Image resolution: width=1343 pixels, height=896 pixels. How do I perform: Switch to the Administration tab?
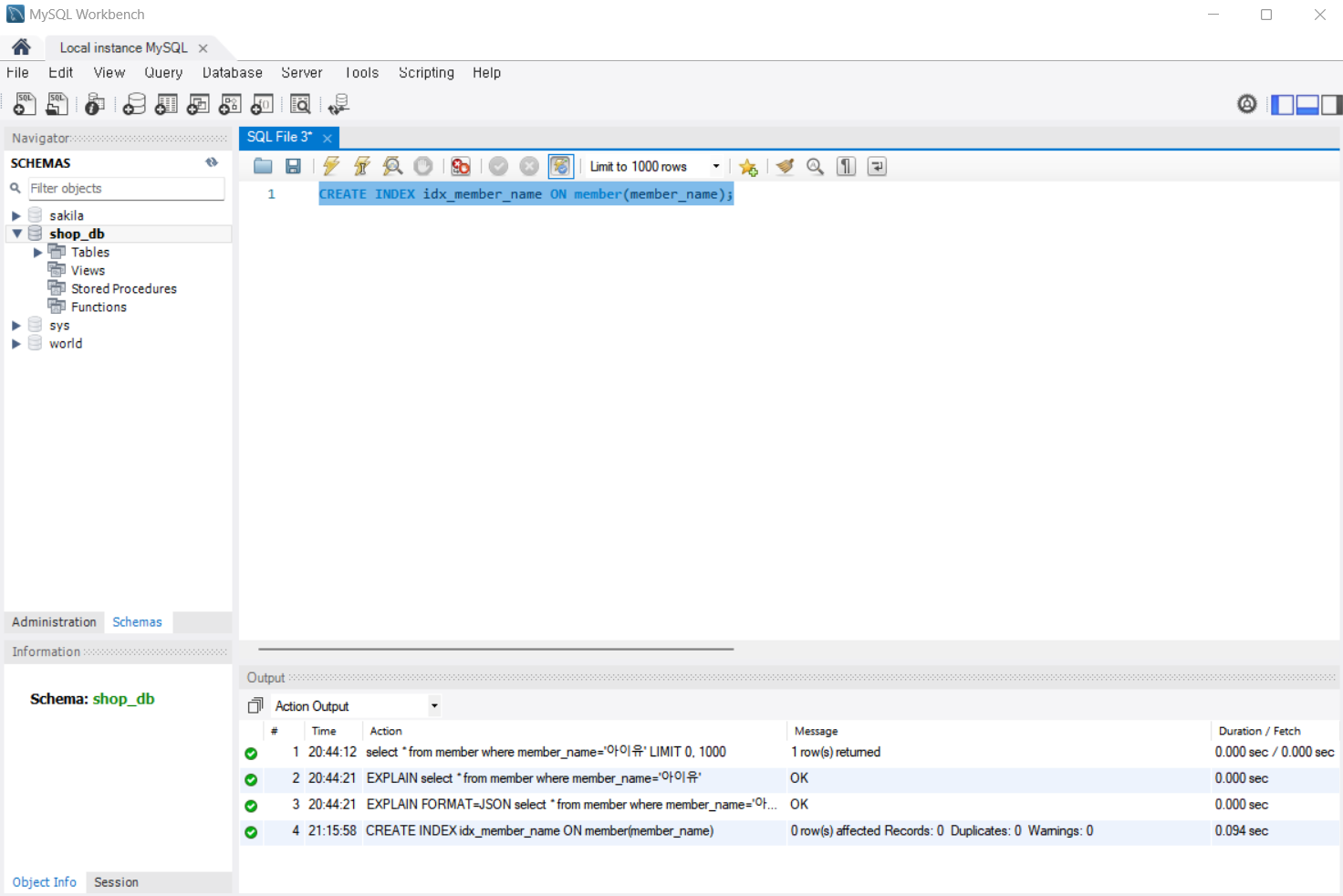tap(54, 622)
